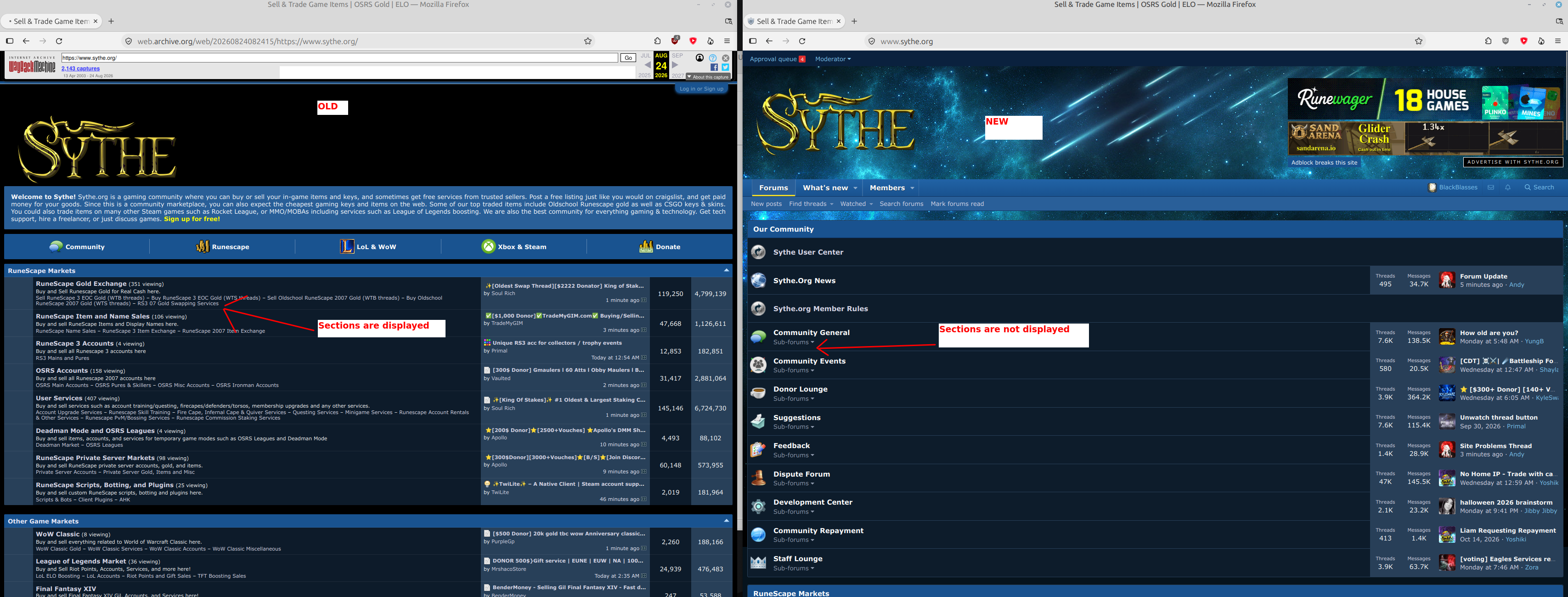
Task: Collapse the RuneScape Markets category in the old site
Action: 726,271
